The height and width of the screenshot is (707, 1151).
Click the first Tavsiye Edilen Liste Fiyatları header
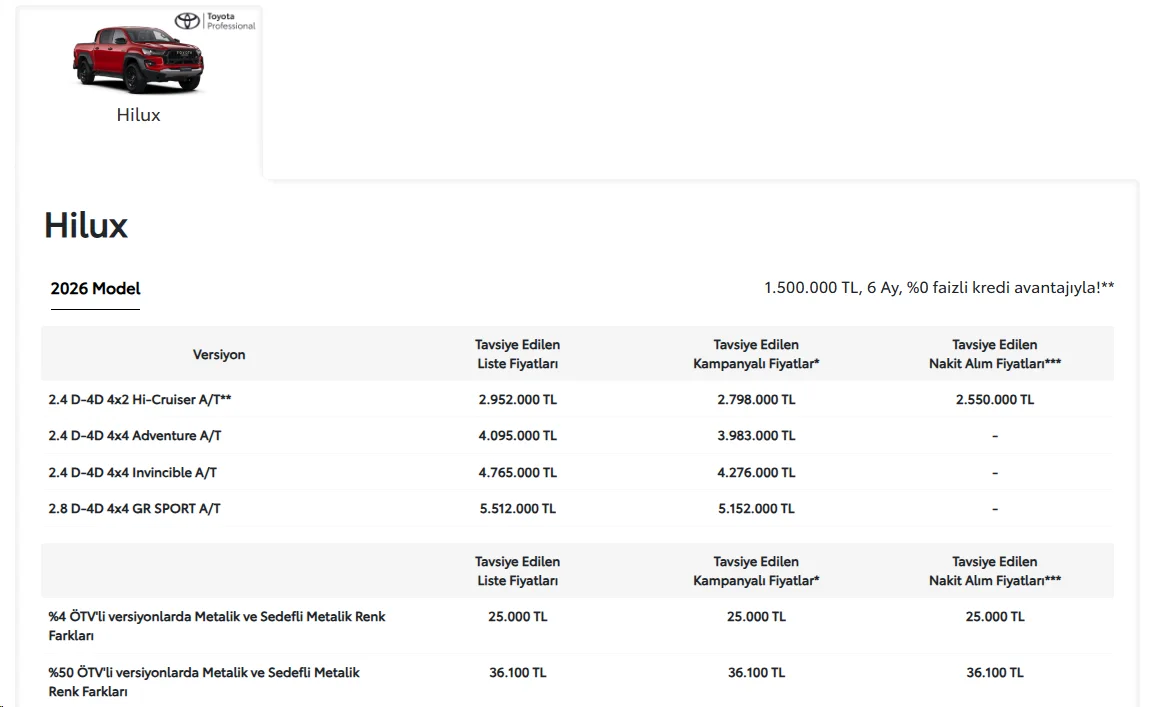(x=518, y=354)
